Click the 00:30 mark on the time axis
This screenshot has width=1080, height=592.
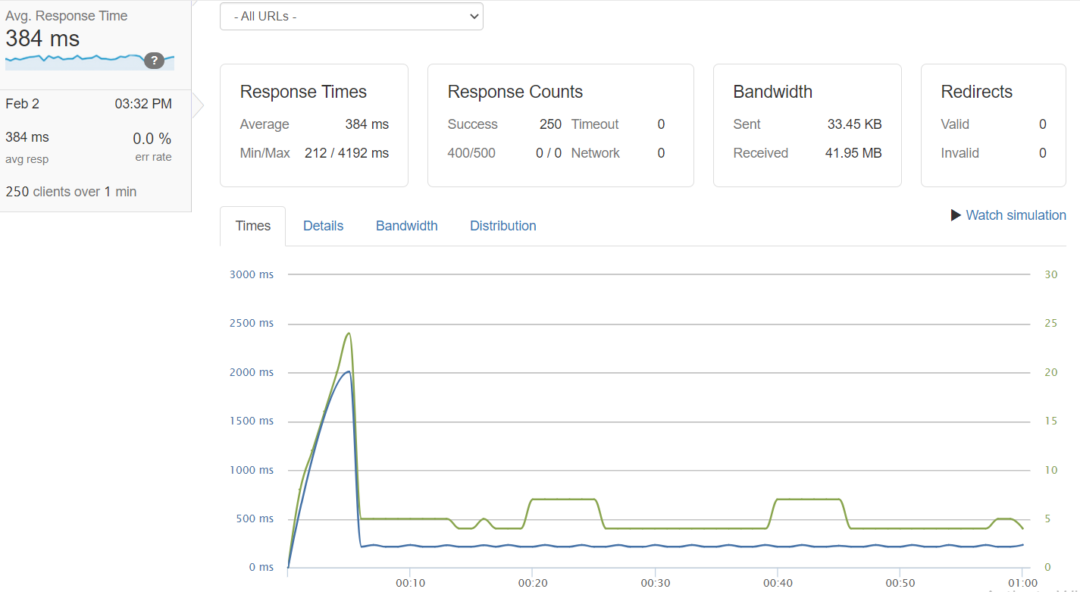656,582
